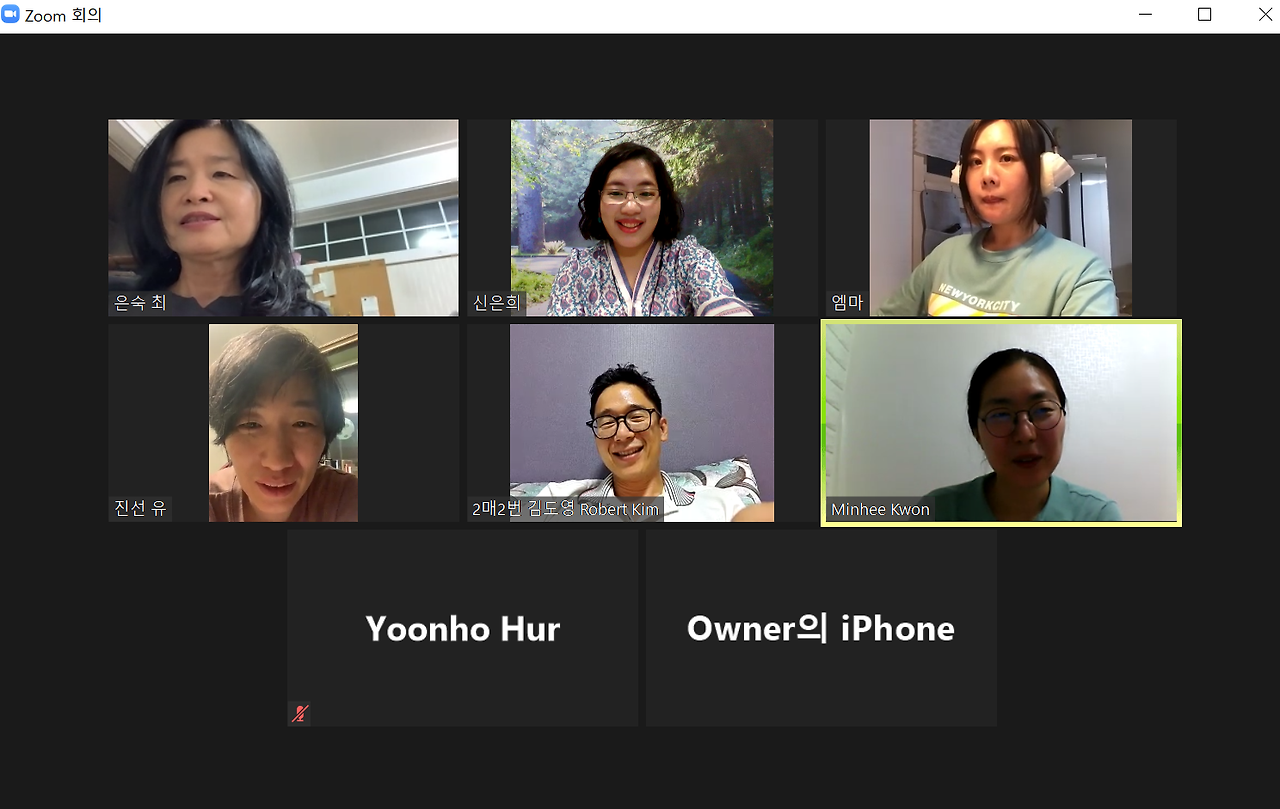
Task: Click the 신은희 name label
Action: point(497,303)
